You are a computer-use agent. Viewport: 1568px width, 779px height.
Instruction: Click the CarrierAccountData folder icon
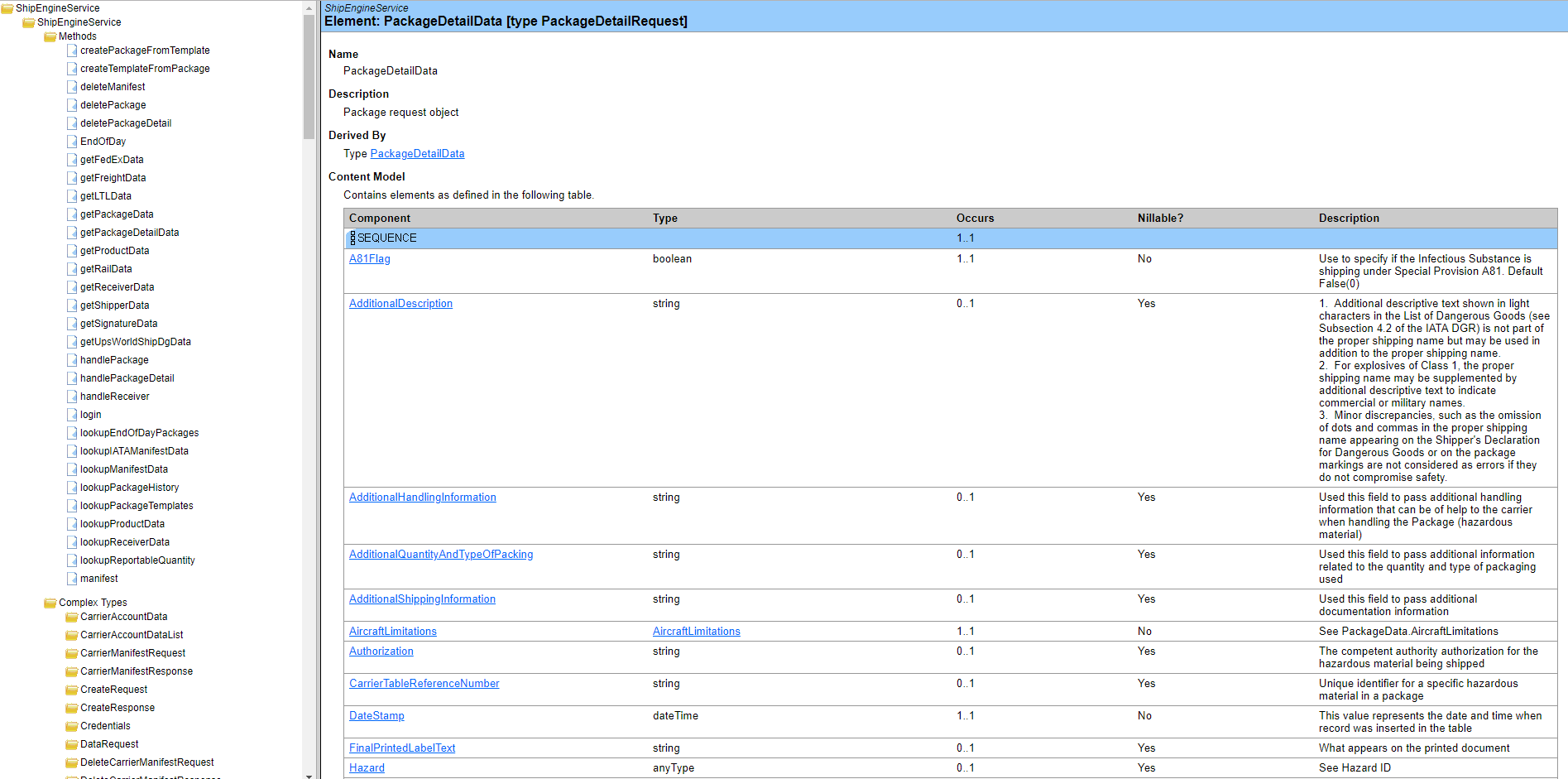pyautogui.click(x=71, y=617)
